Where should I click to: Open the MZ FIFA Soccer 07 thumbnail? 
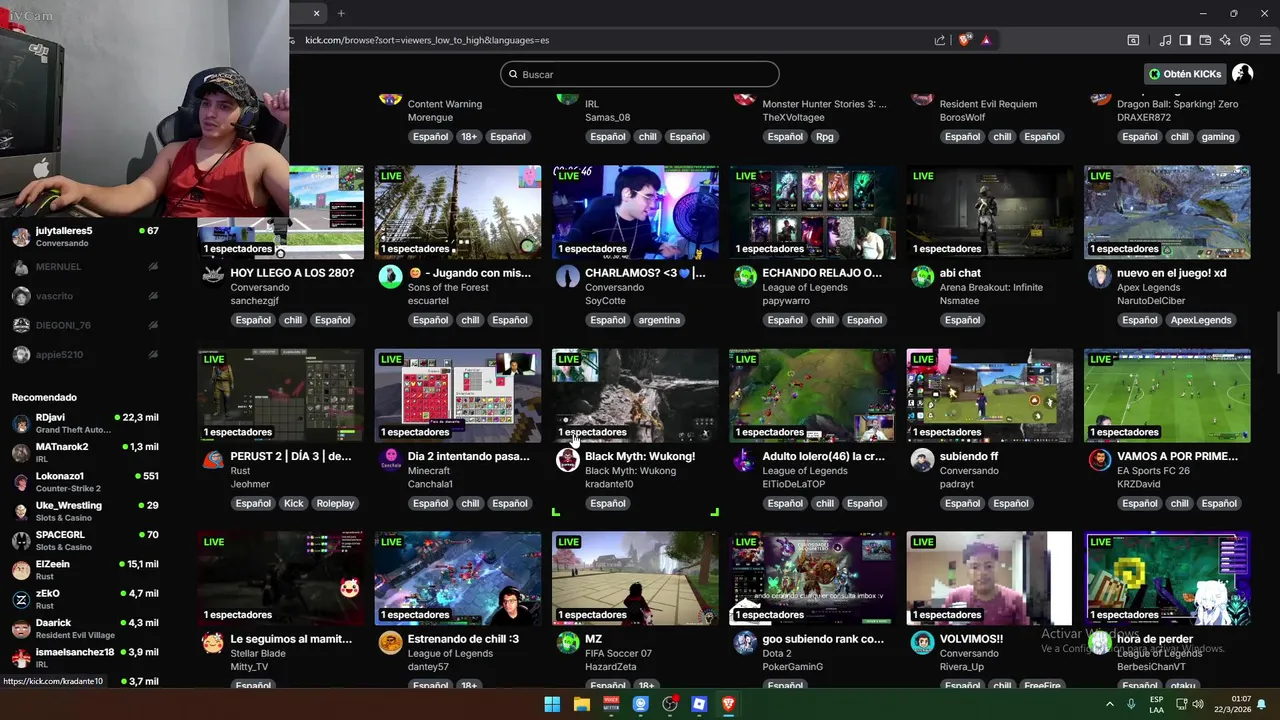click(x=635, y=578)
